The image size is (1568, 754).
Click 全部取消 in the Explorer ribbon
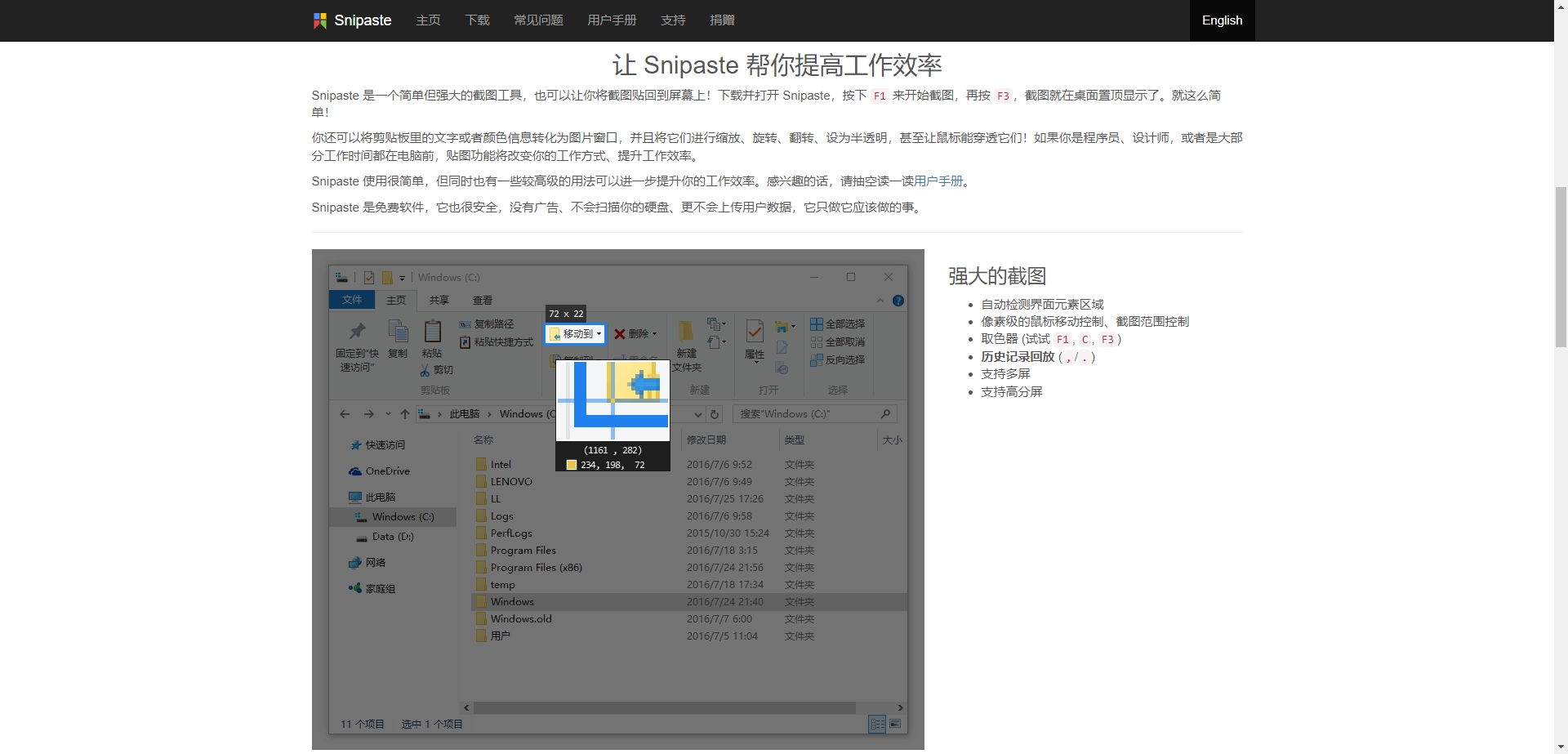tap(837, 342)
